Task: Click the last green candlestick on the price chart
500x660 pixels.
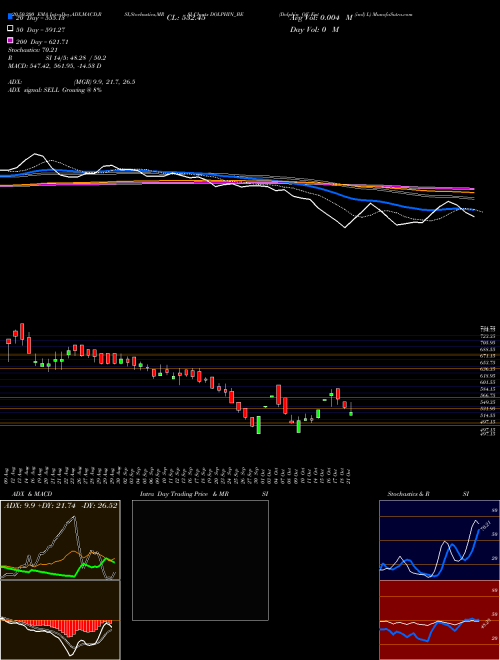Action: click(351, 414)
